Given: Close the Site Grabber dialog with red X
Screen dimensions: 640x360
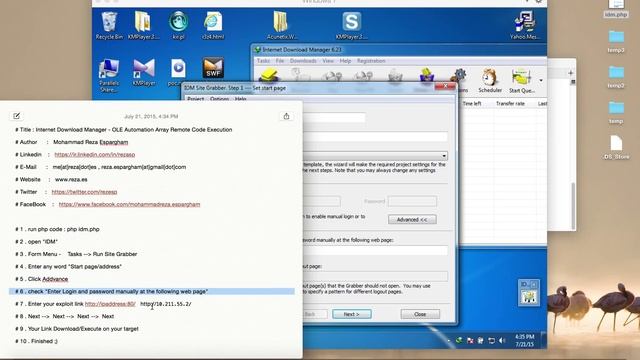Looking at the screenshot, I should pyautogui.click(x=445, y=86).
